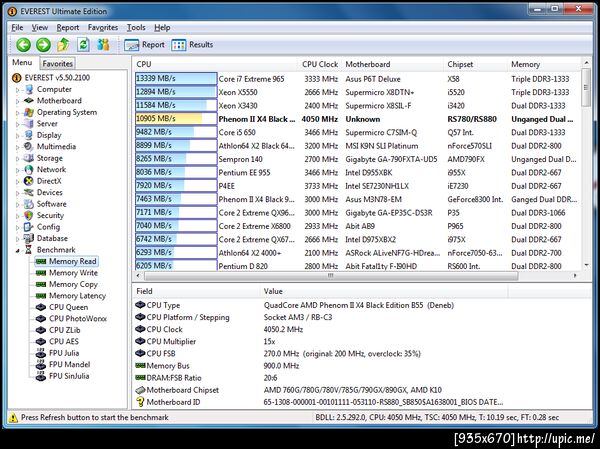
Task: Switch to the Menu tab
Action: pos(22,62)
